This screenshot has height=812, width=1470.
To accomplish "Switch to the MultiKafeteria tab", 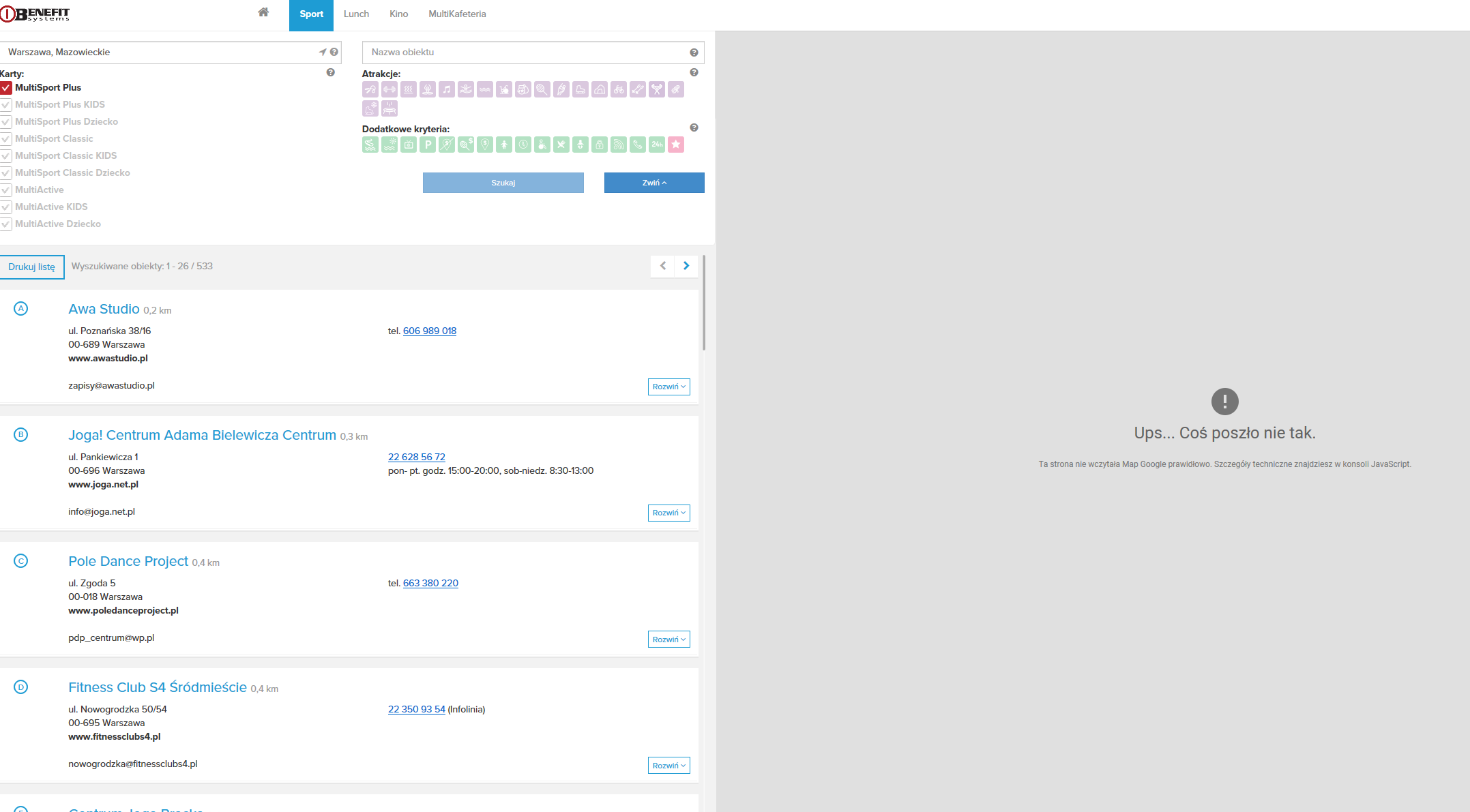I will (457, 14).
